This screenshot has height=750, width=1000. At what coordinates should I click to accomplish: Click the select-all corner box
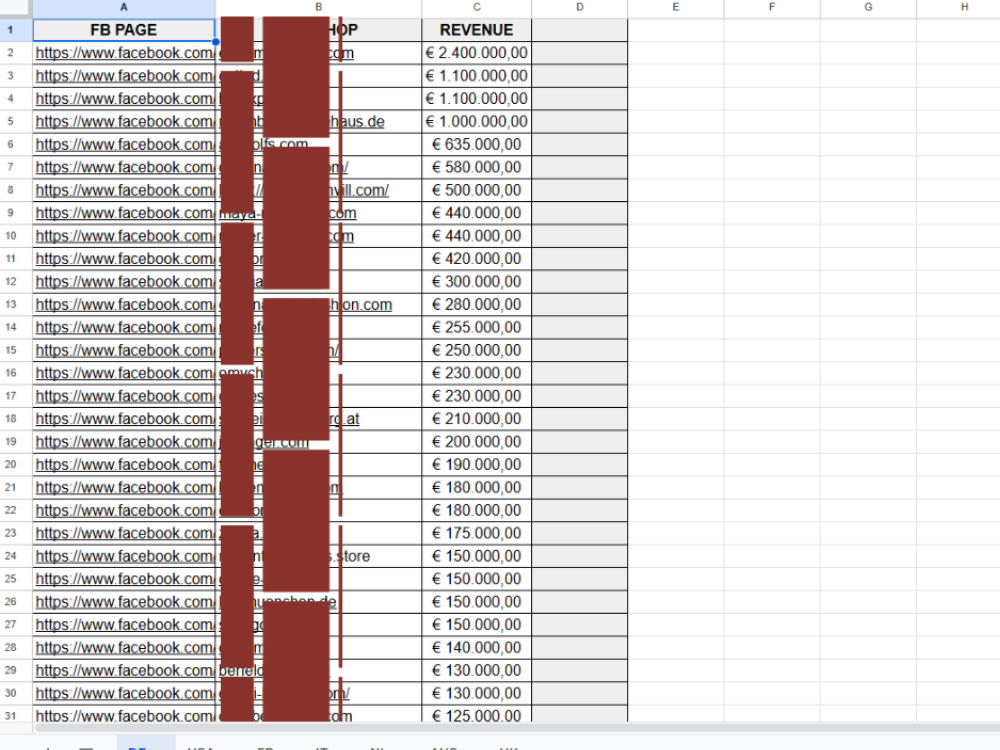16,7
